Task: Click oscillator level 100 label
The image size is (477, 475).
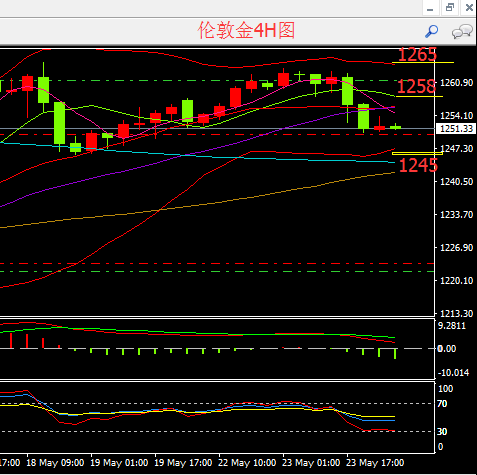Action: [x=445, y=389]
